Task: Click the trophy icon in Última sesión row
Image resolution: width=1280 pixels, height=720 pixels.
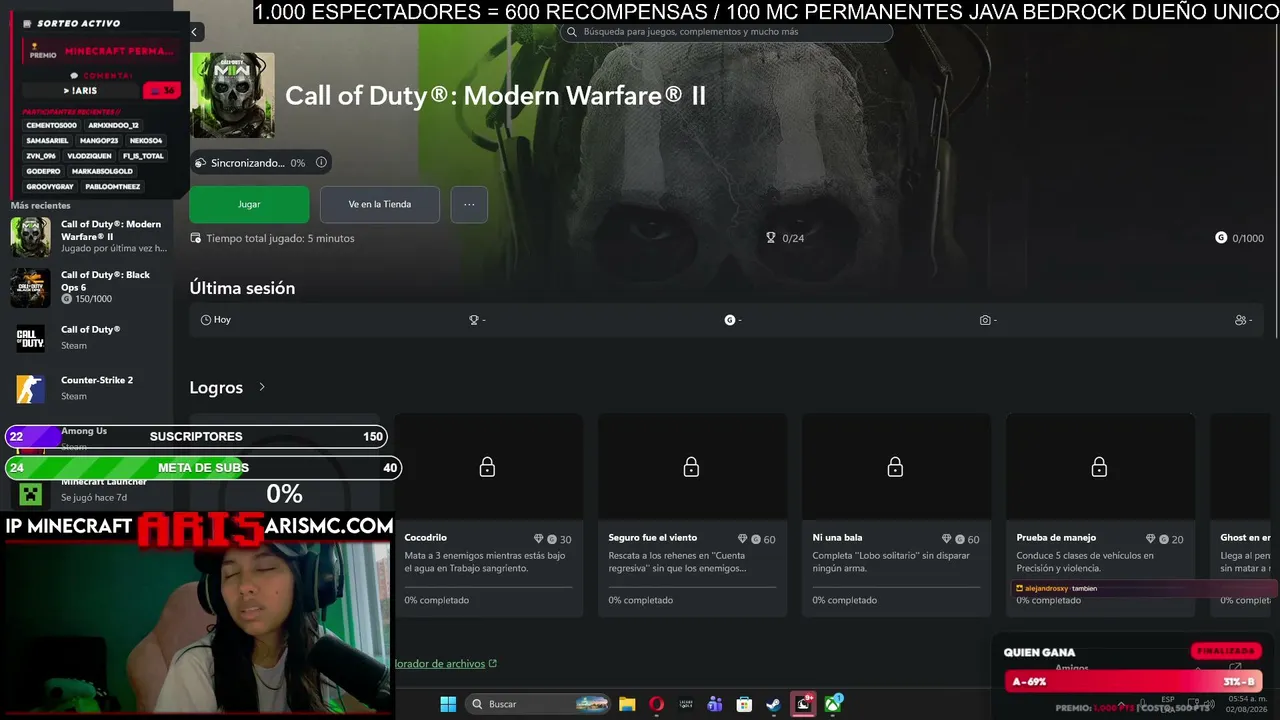Action: pyautogui.click(x=474, y=320)
